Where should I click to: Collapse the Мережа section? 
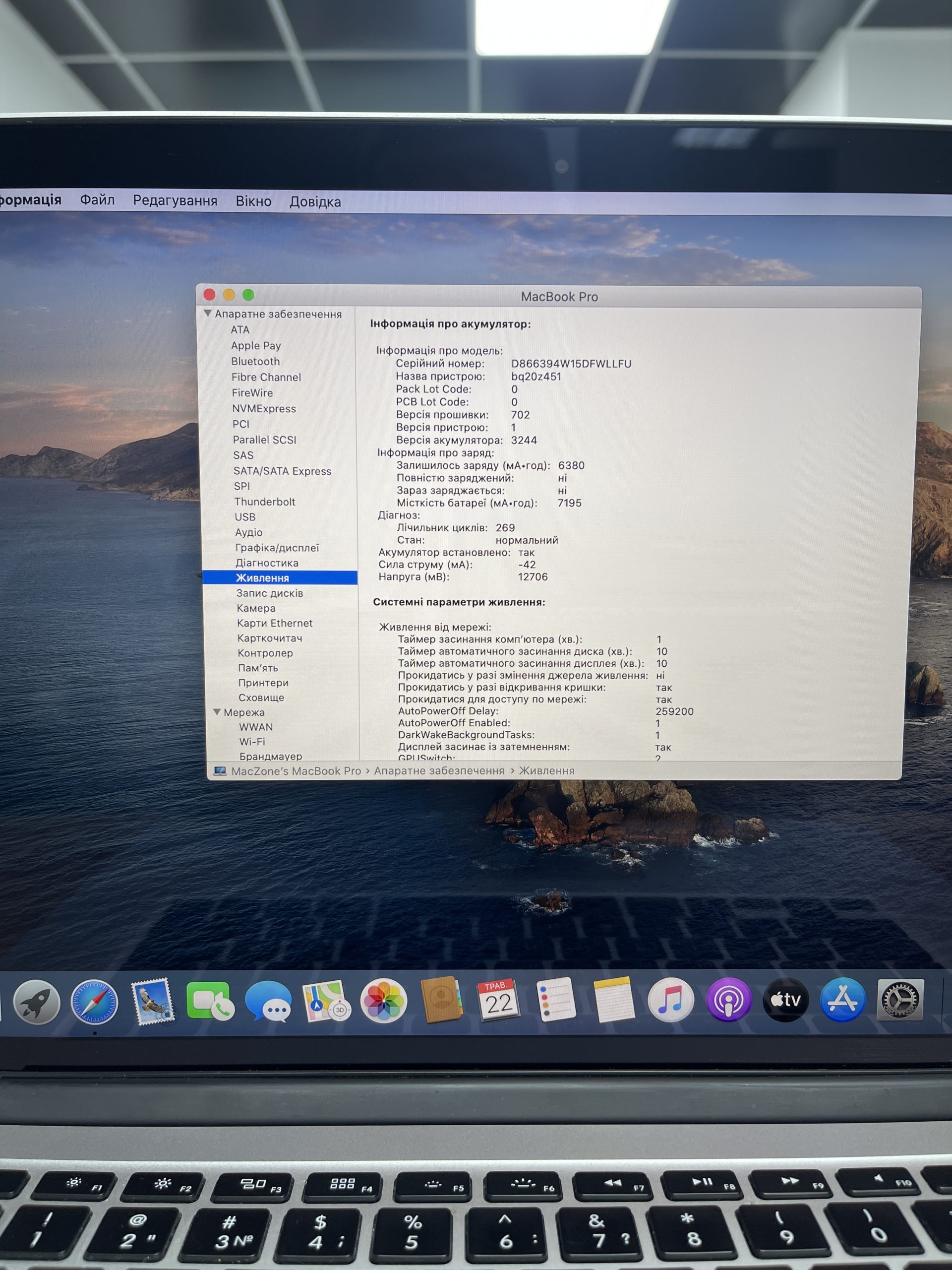[x=217, y=712]
